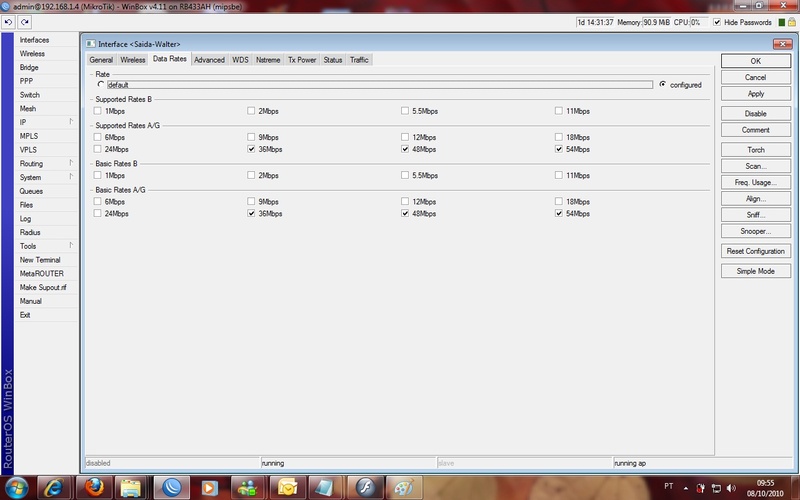Toggle the Hide Passwords checkbox
The image size is (800, 500).
[x=717, y=22]
